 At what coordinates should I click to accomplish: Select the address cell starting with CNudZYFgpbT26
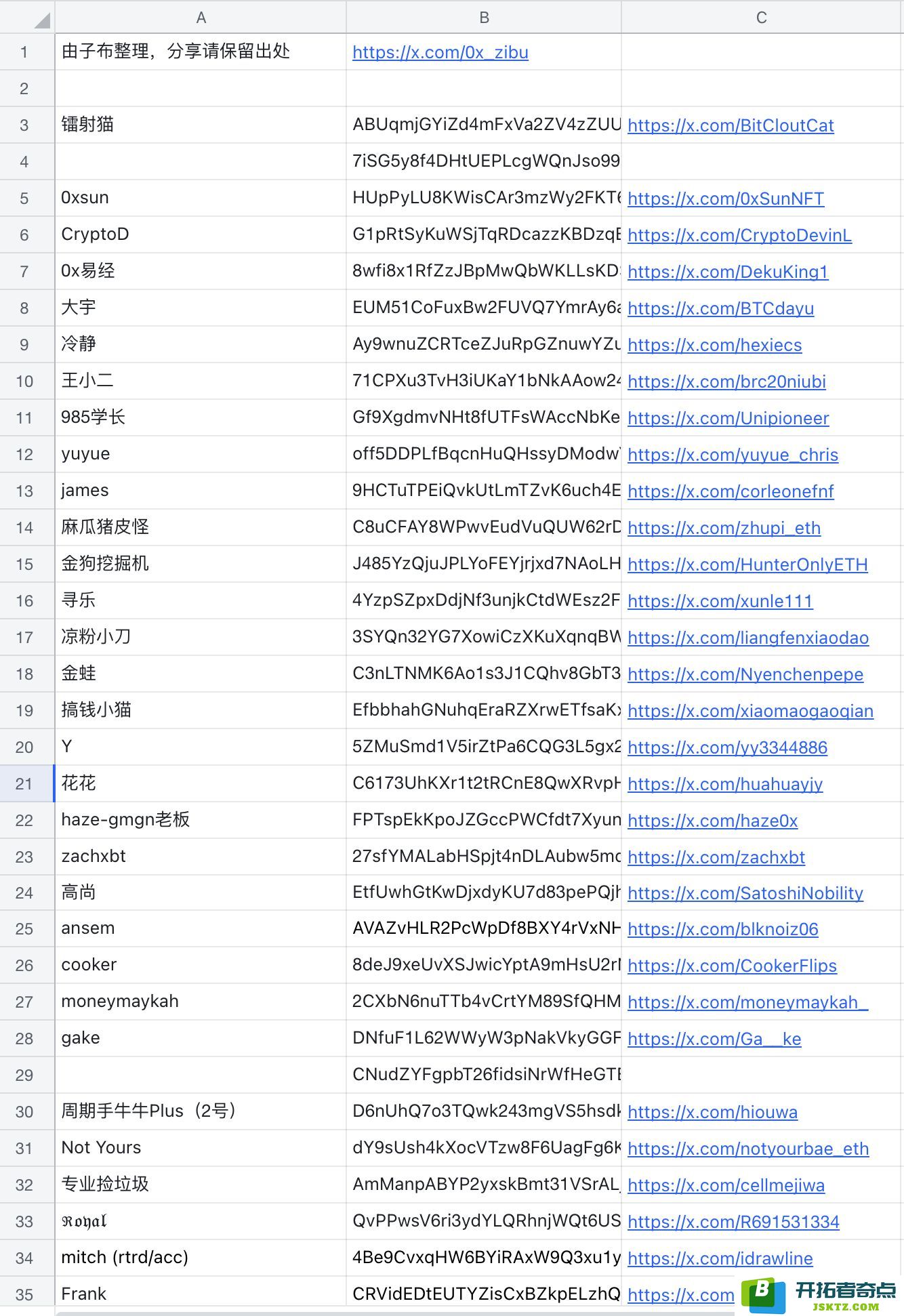[x=484, y=1075]
